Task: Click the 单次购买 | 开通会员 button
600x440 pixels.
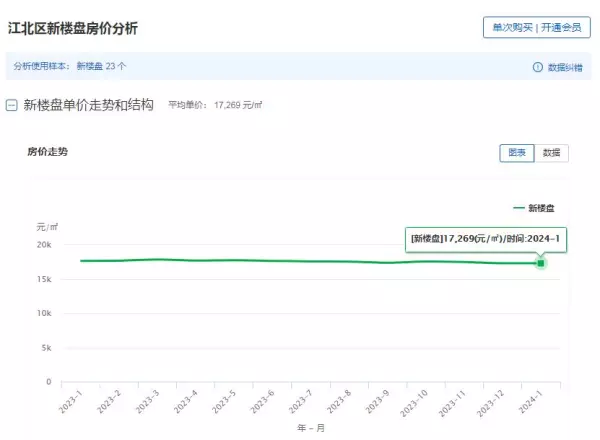Action: pyautogui.click(x=536, y=27)
